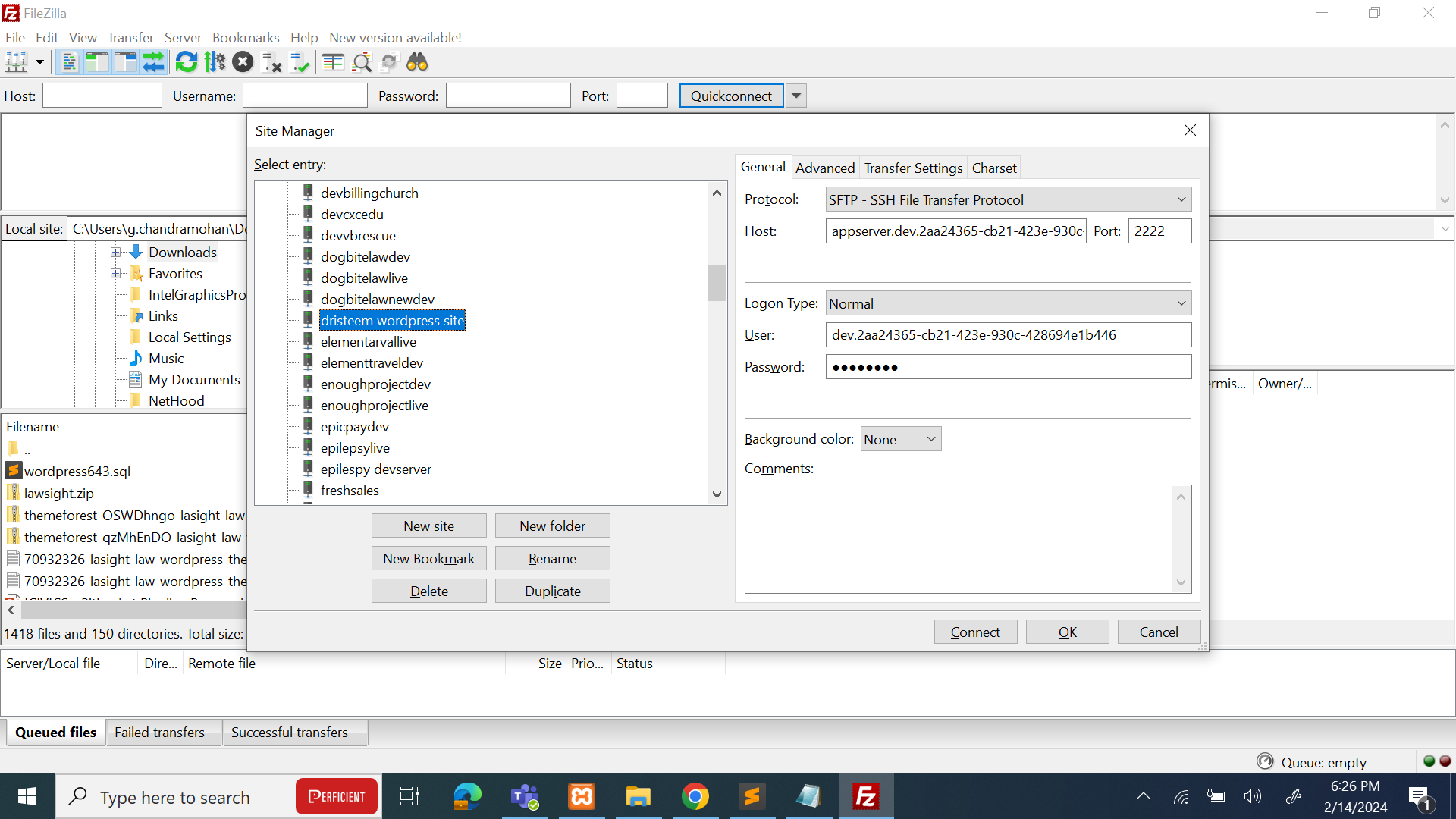Click Delete button in Site Manager
The image size is (1456, 819).
428,591
